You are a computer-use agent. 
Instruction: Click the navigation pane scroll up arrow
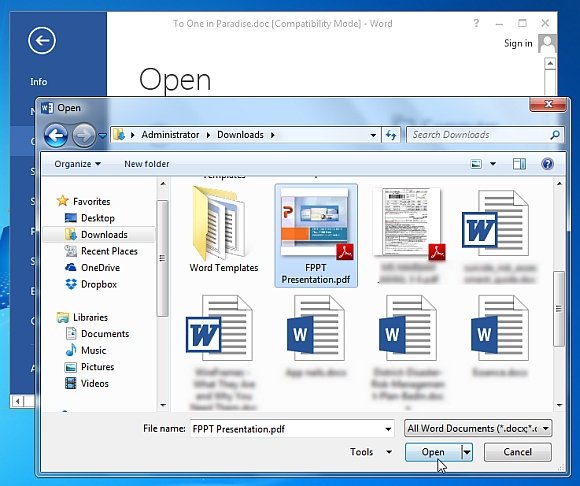[x=163, y=184]
